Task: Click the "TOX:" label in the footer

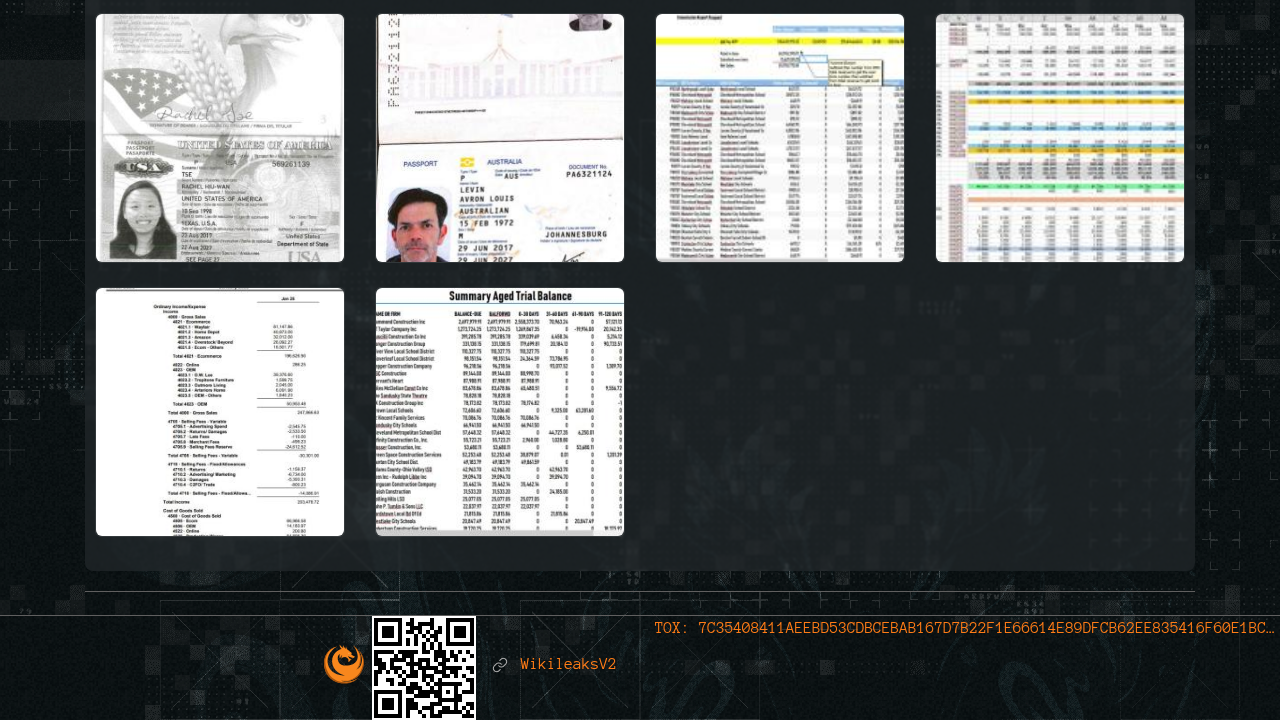Action: click(x=671, y=628)
